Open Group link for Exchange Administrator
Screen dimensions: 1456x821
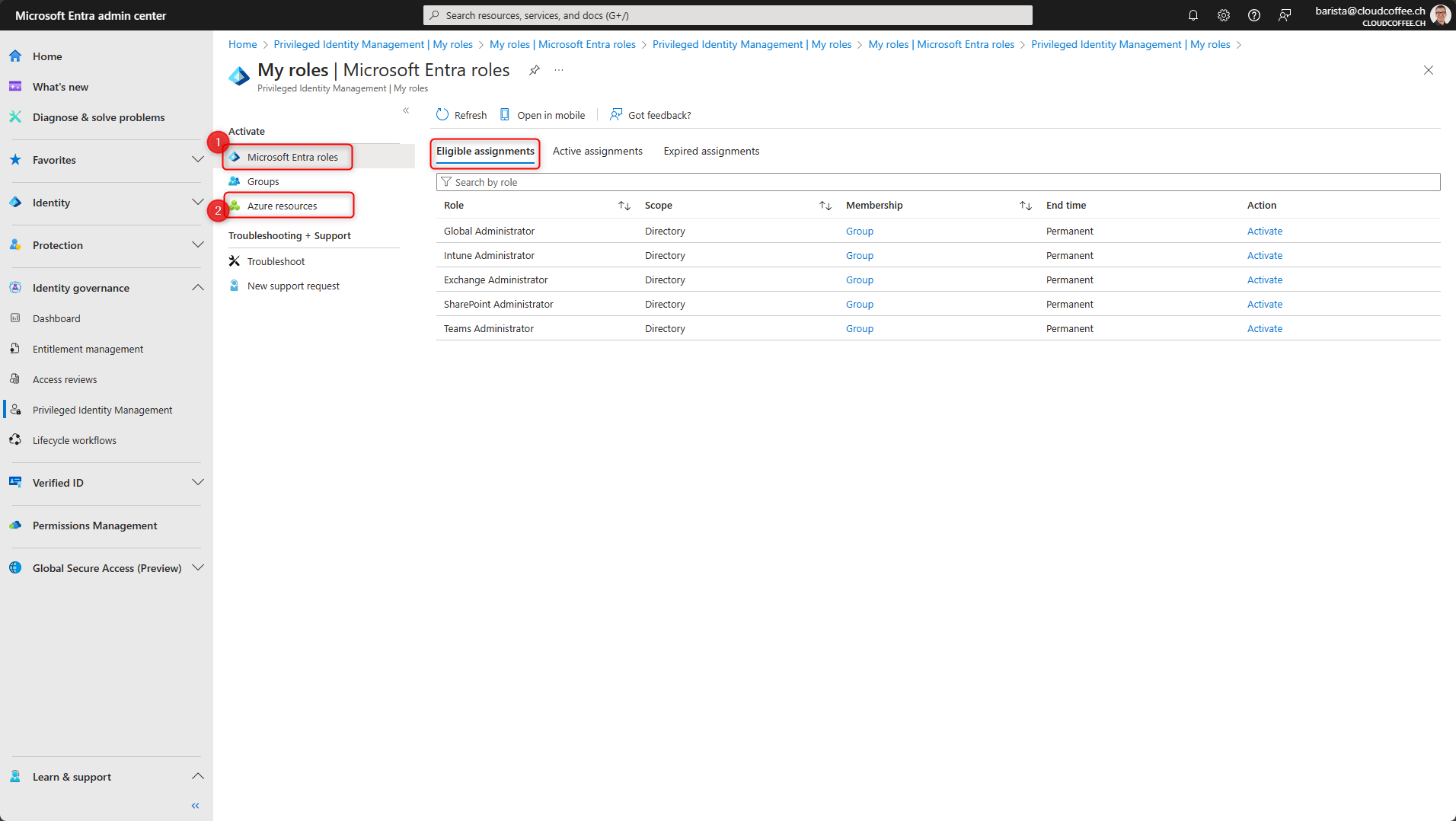point(859,280)
